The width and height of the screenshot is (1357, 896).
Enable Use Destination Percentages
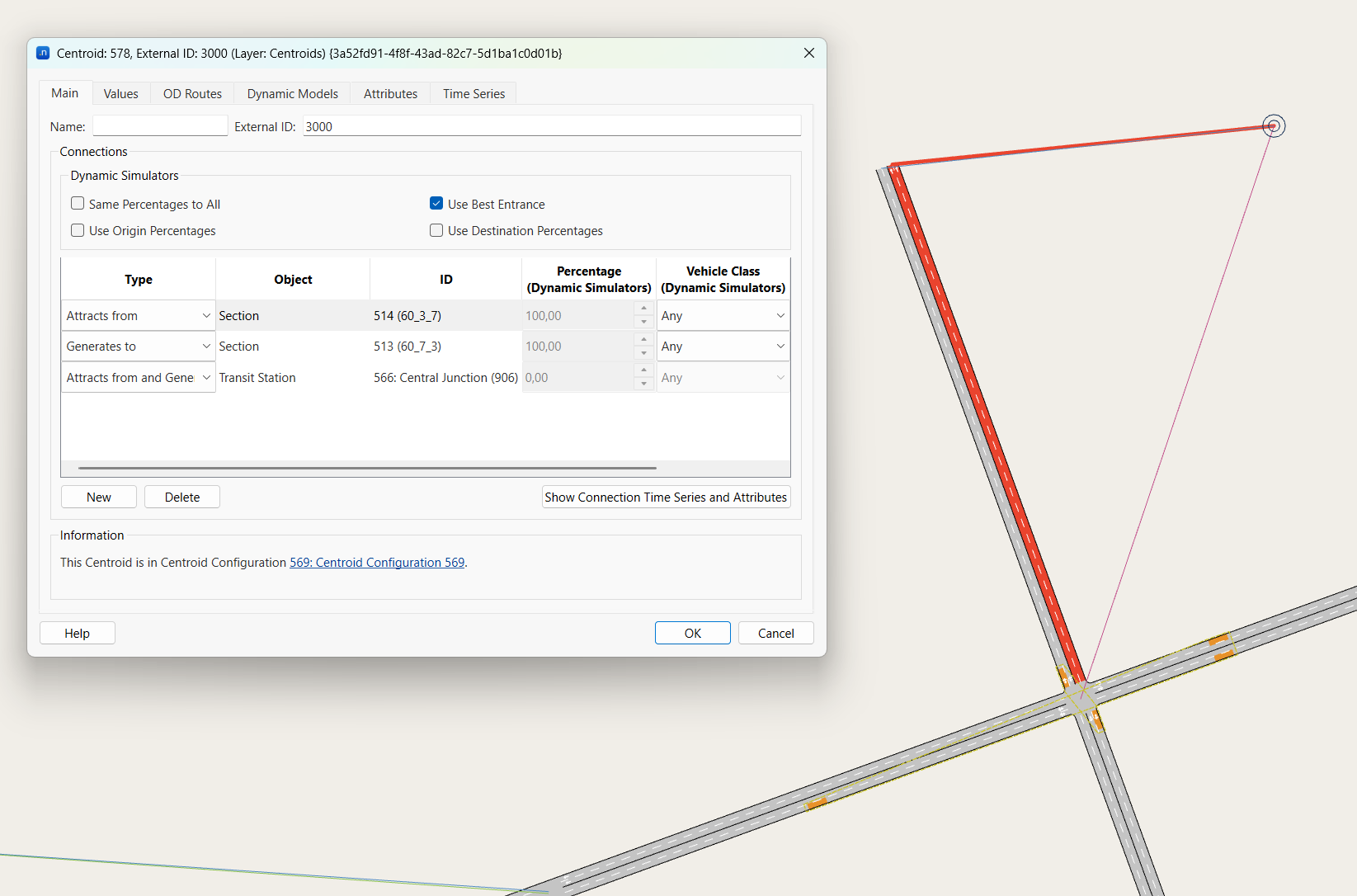pos(436,230)
